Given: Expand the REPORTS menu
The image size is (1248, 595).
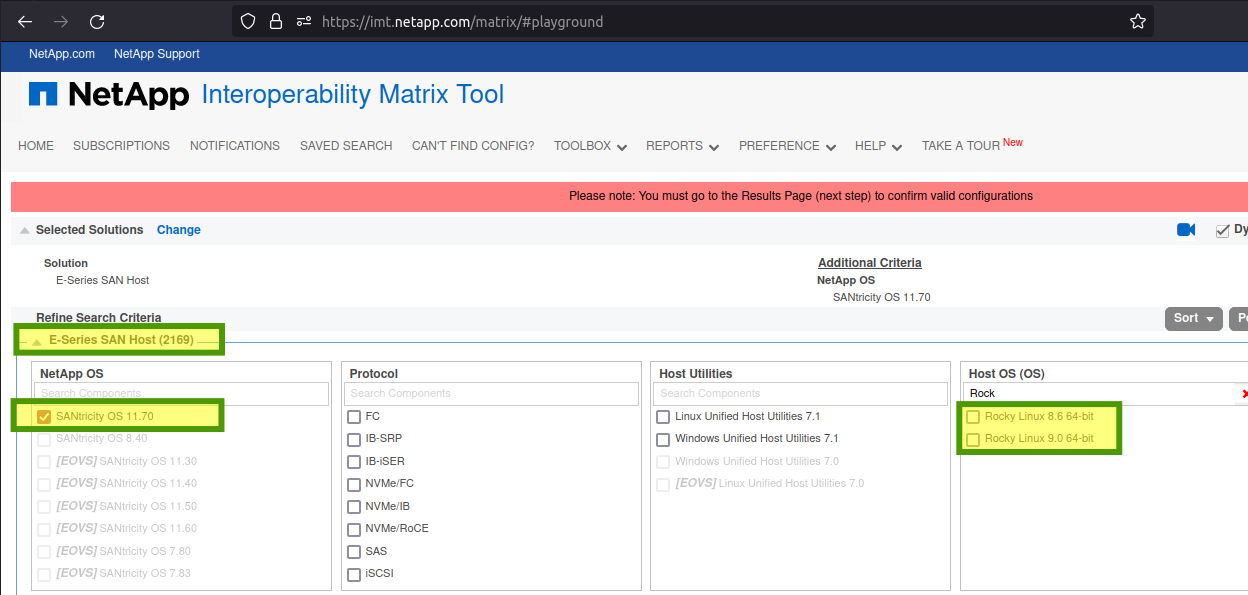Looking at the screenshot, I should tap(682, 146).
